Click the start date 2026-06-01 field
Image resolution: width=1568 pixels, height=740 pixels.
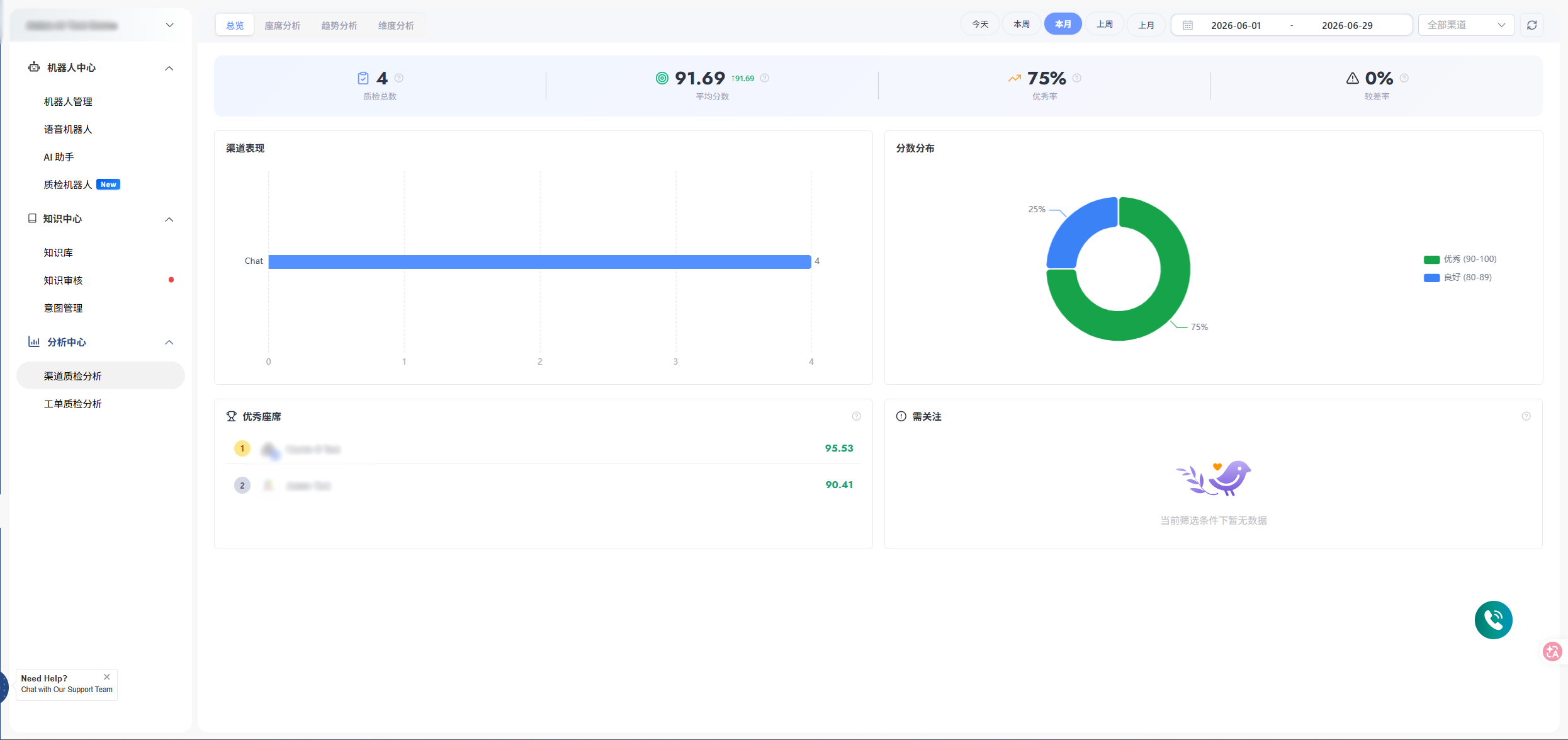pos(1236,25)
